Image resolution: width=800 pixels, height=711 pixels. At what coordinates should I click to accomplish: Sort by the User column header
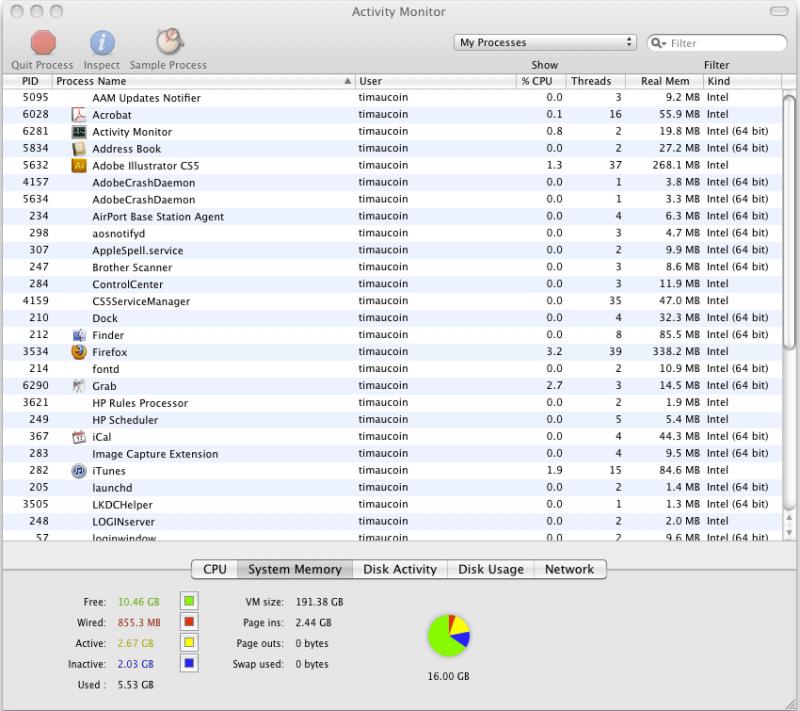click(x=436, y=81)
